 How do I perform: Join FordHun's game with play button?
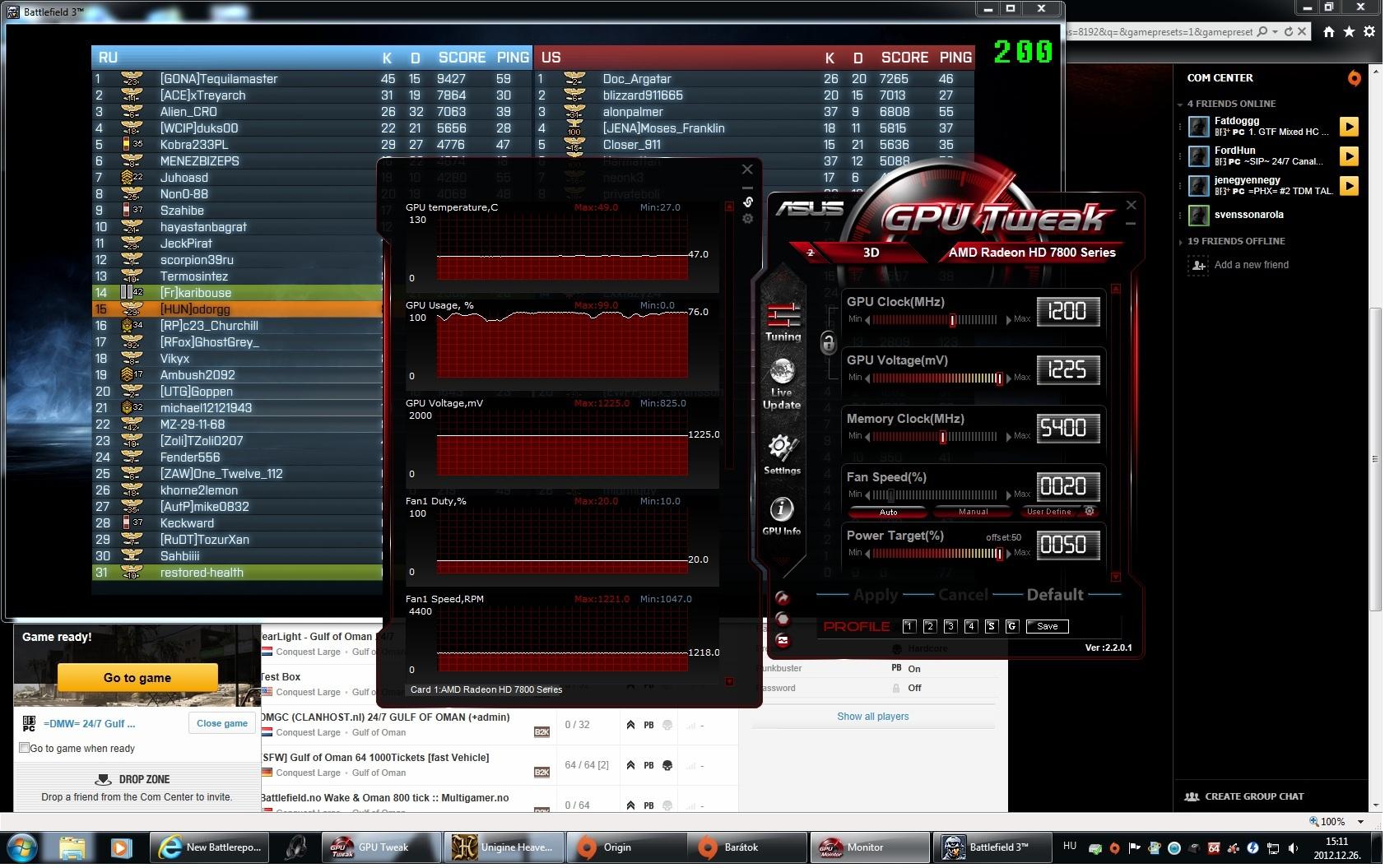click(1348, 156)
